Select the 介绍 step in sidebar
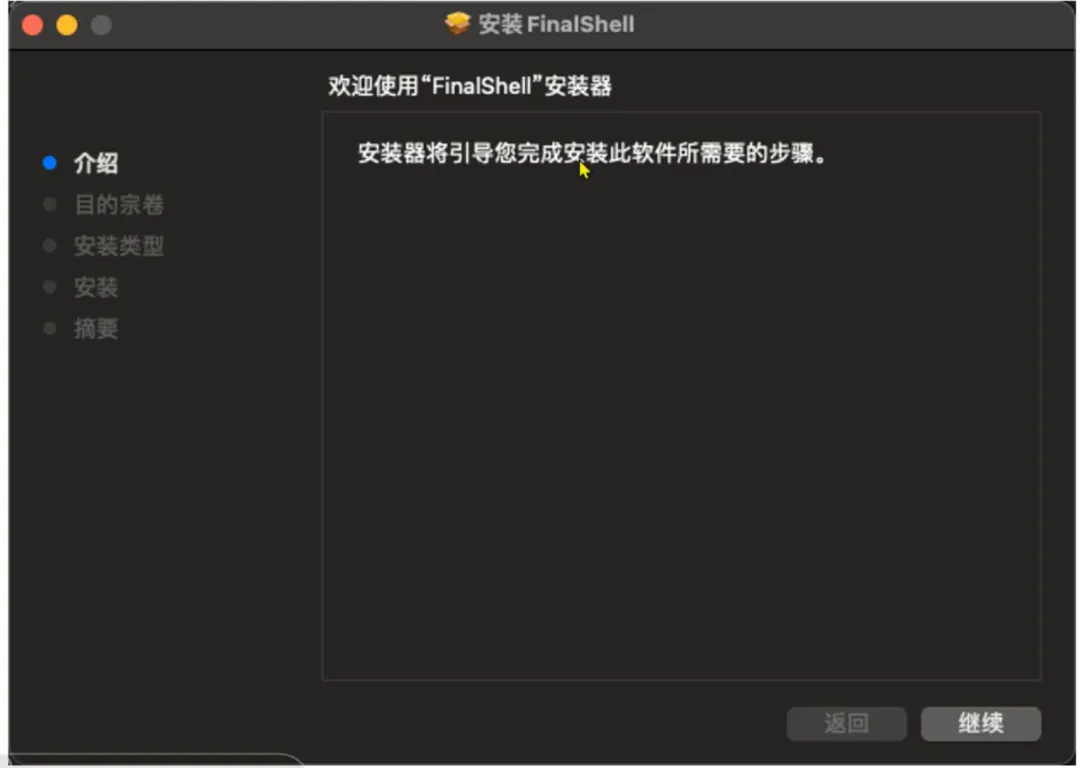The height and width of the screenshot is (768, 1080). (x=96, y=163)
